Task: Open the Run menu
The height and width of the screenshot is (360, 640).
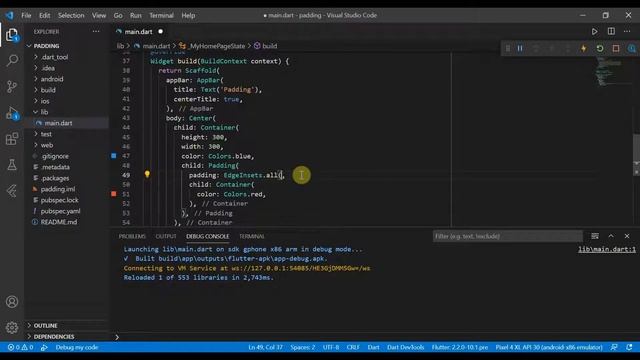Action: coord(136,16)
